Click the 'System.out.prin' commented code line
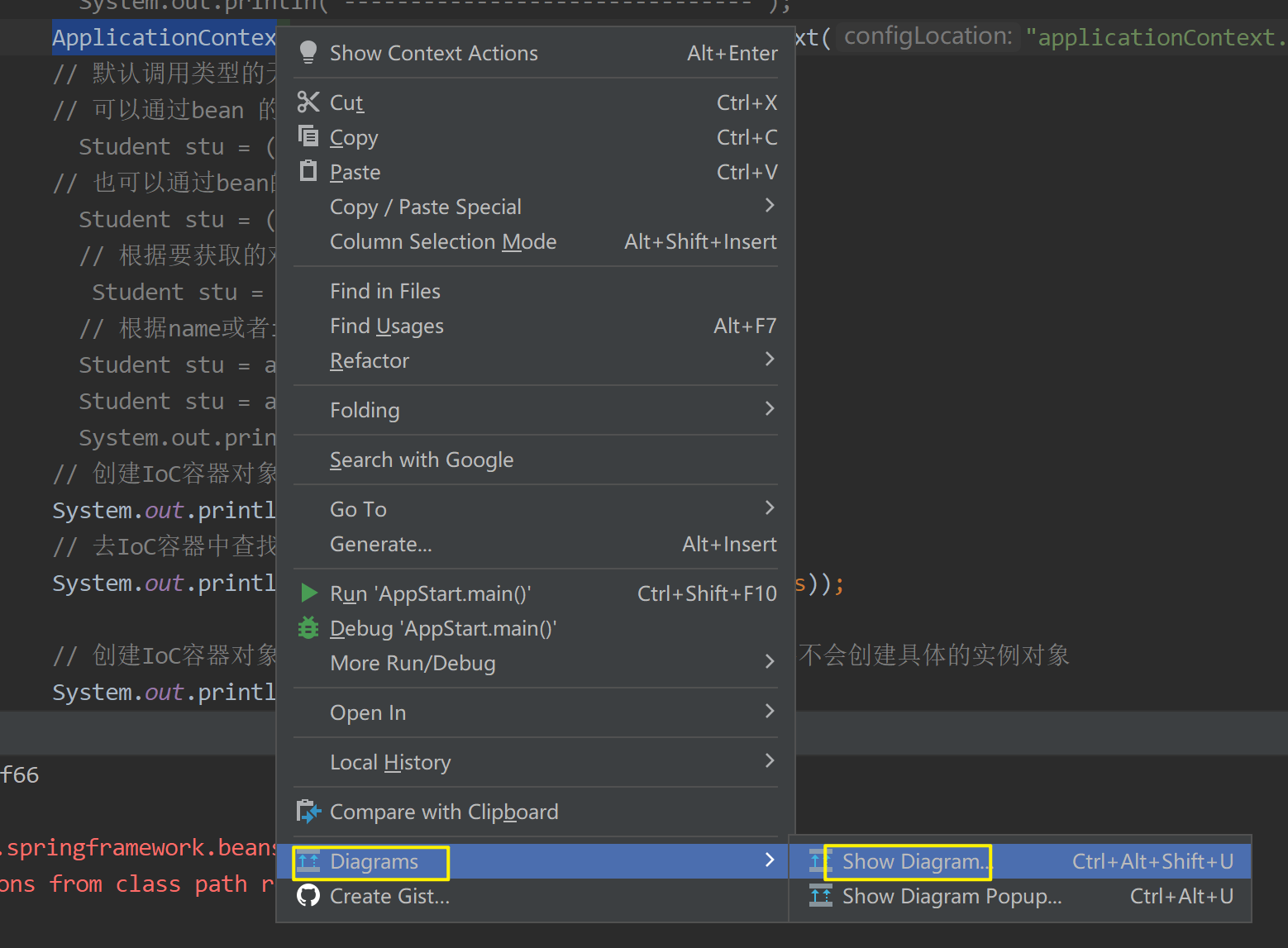 pos(178,437)
